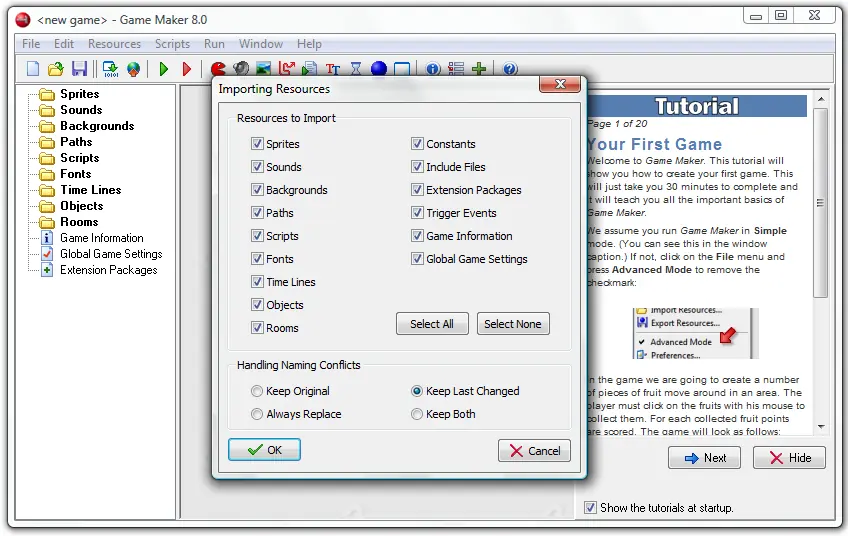Confirm import with the OK button
848x536 pixels.
(264, 450)
